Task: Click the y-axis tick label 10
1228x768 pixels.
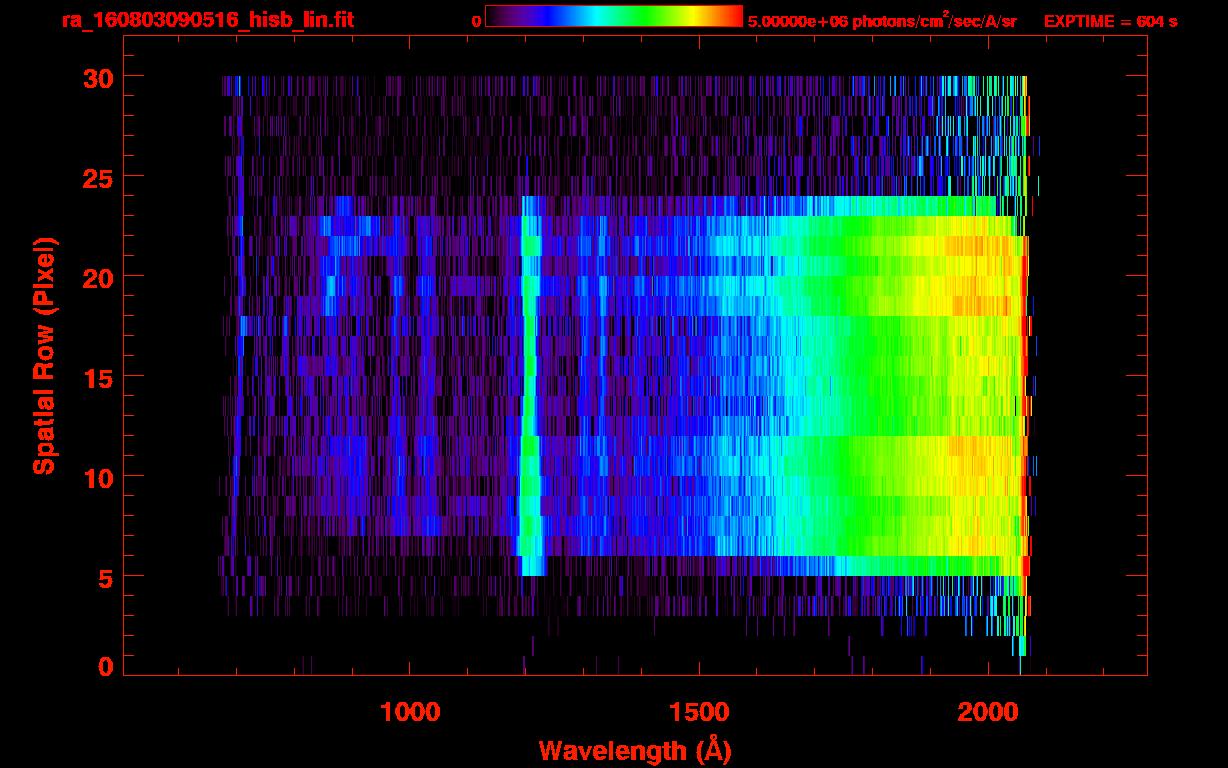Action: (98, 477)
